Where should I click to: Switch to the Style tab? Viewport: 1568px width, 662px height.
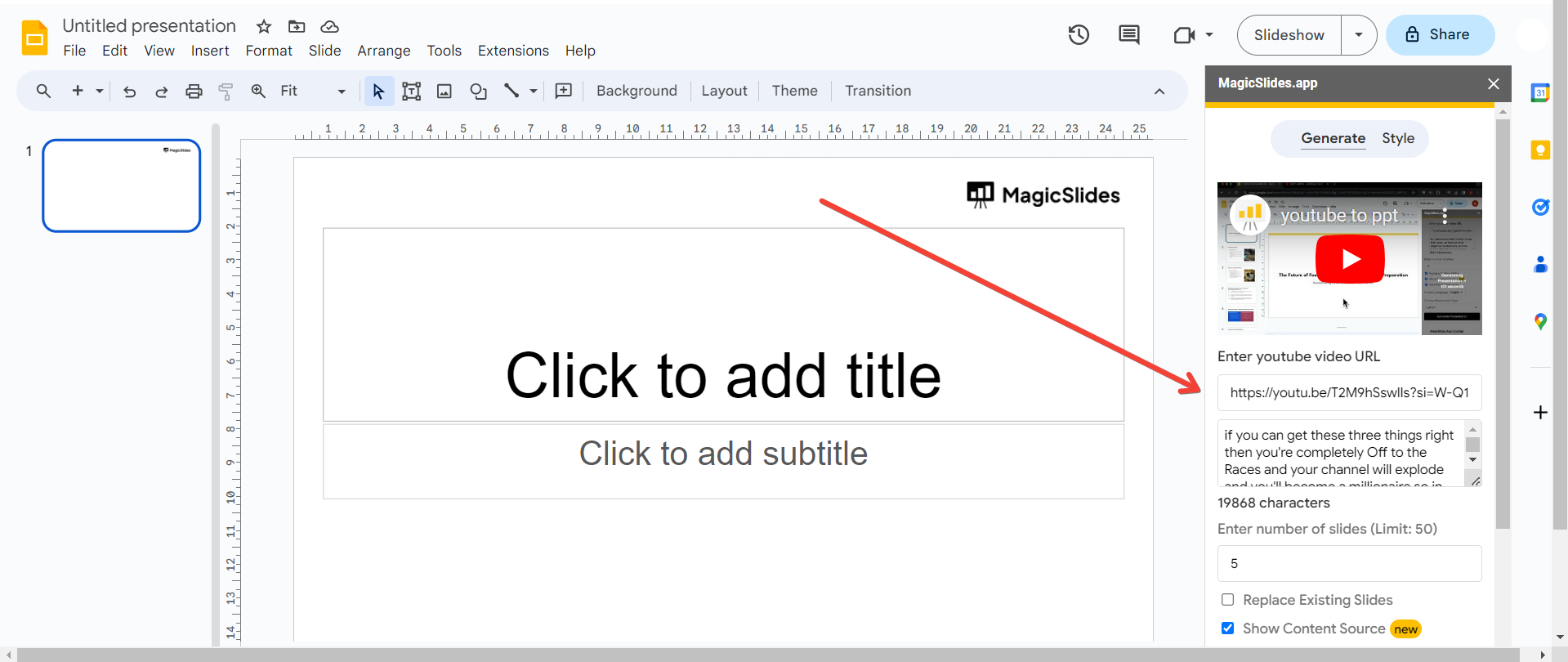pyautogui.click(x=1398, y=139)
